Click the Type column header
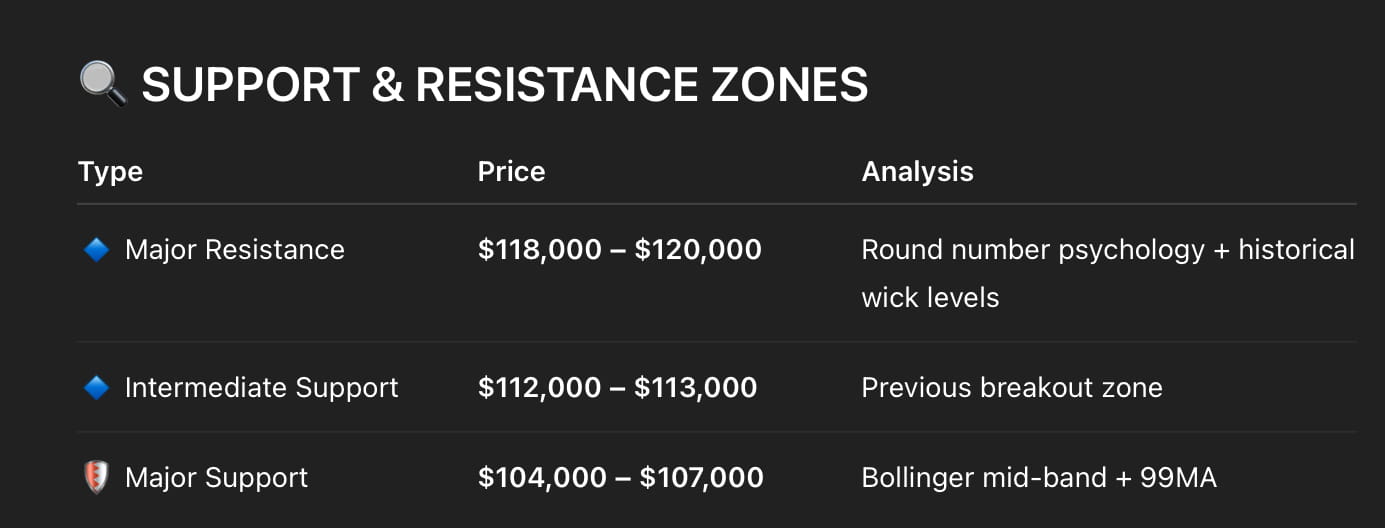 110,171
